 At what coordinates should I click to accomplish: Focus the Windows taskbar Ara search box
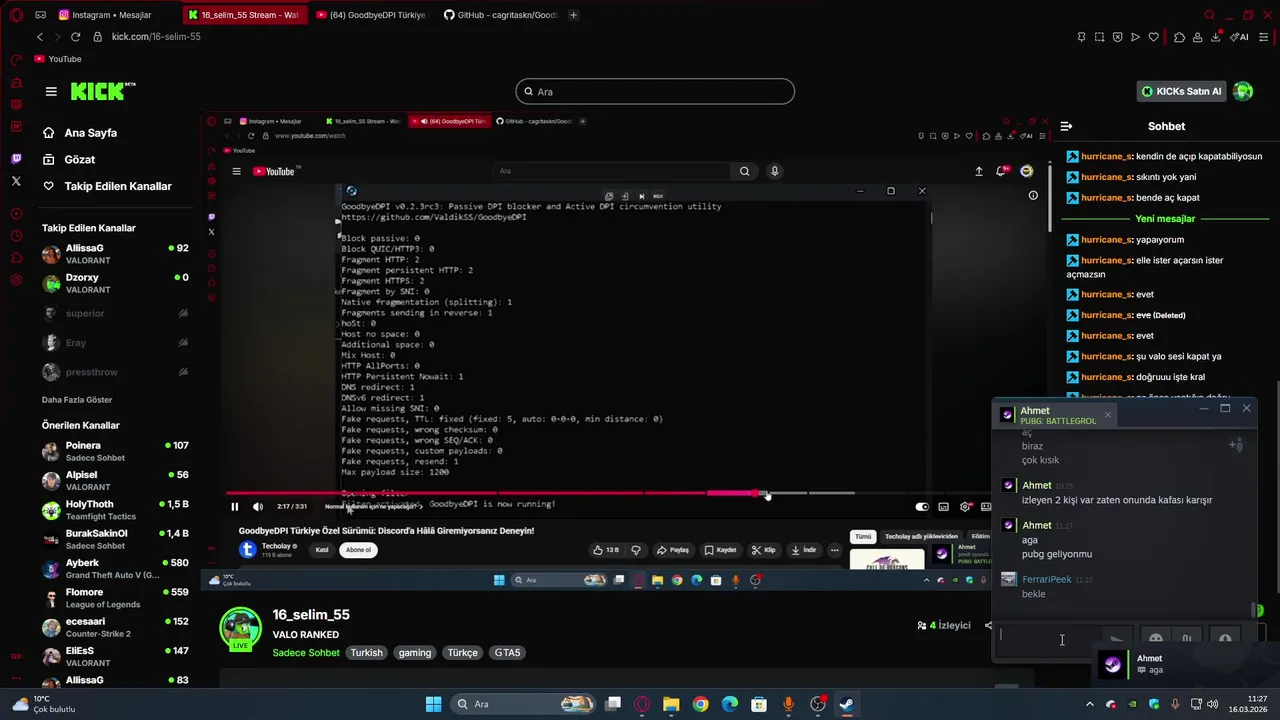(x=524, y=704)
